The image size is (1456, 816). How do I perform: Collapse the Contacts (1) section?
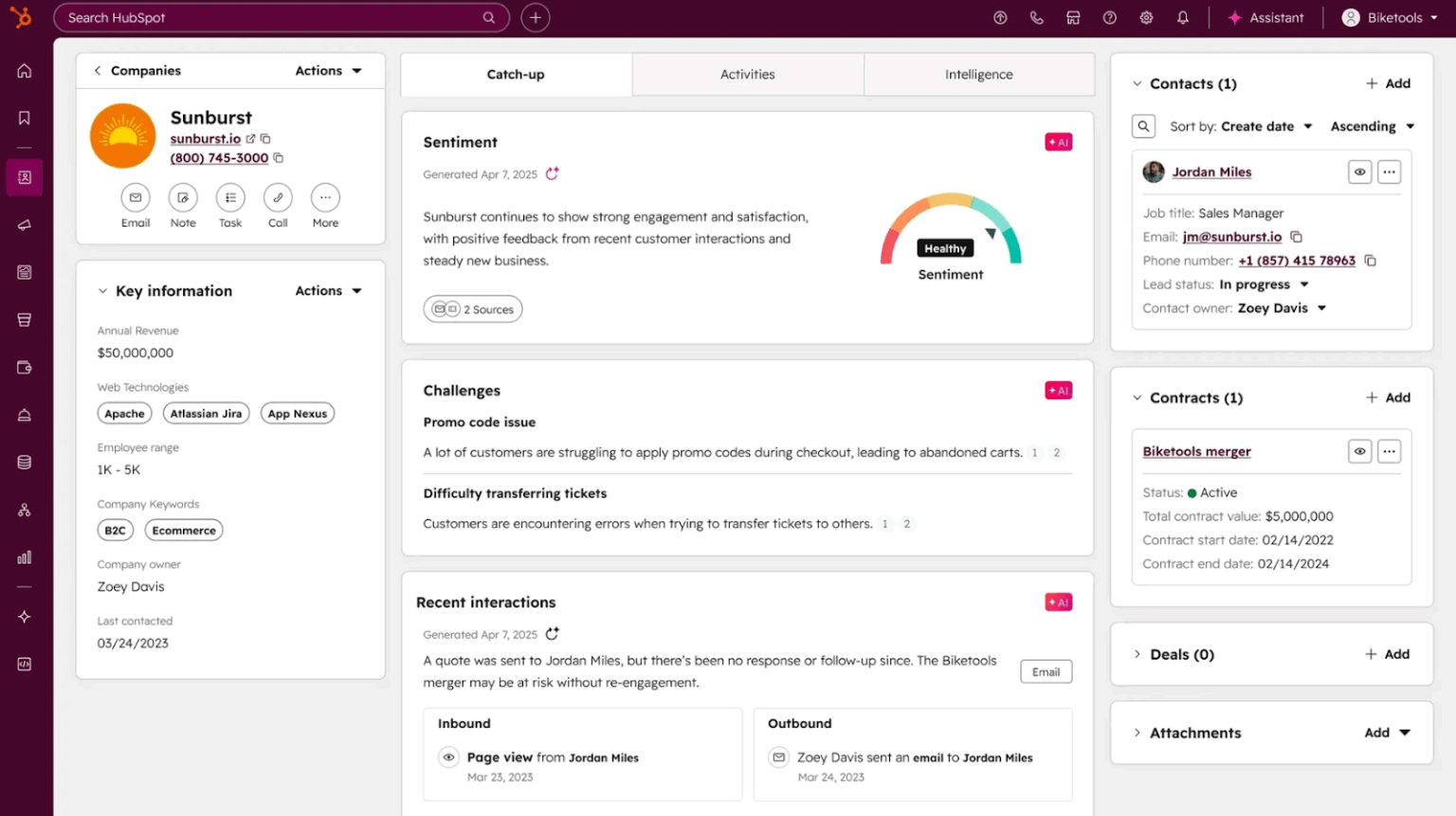[x=1137, y=83]
